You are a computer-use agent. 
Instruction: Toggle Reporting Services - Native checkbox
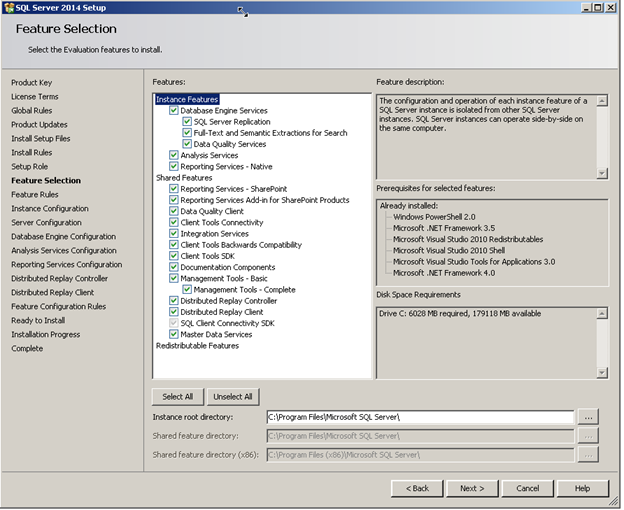tap(174, 166)
